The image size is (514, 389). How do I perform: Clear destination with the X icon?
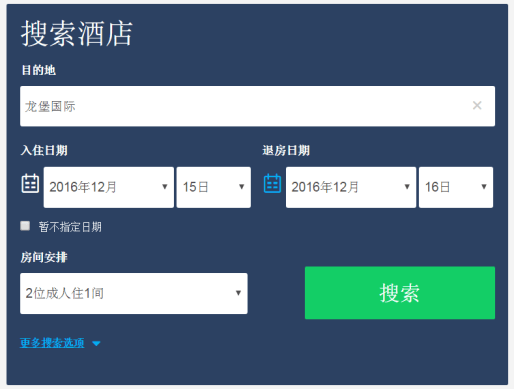coord(477,106)
